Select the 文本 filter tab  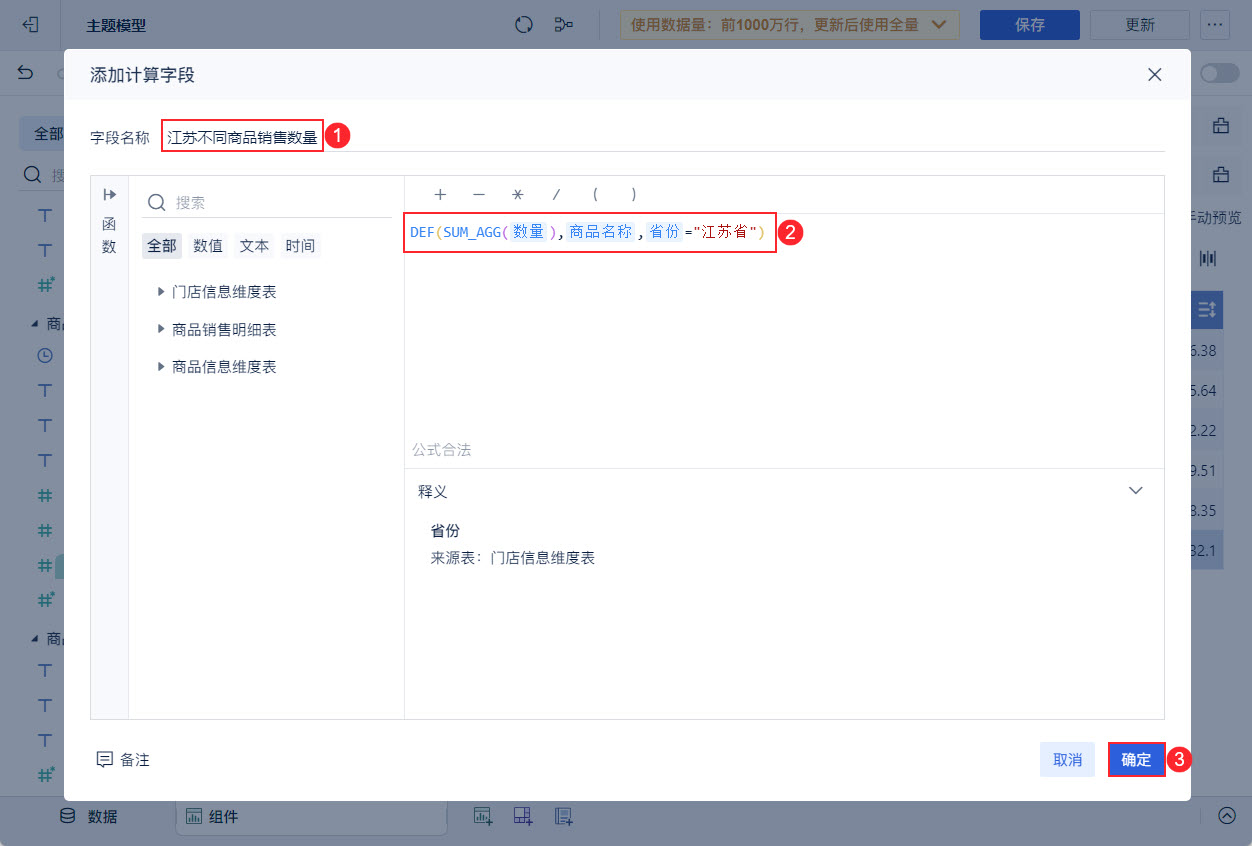point(254,245)
